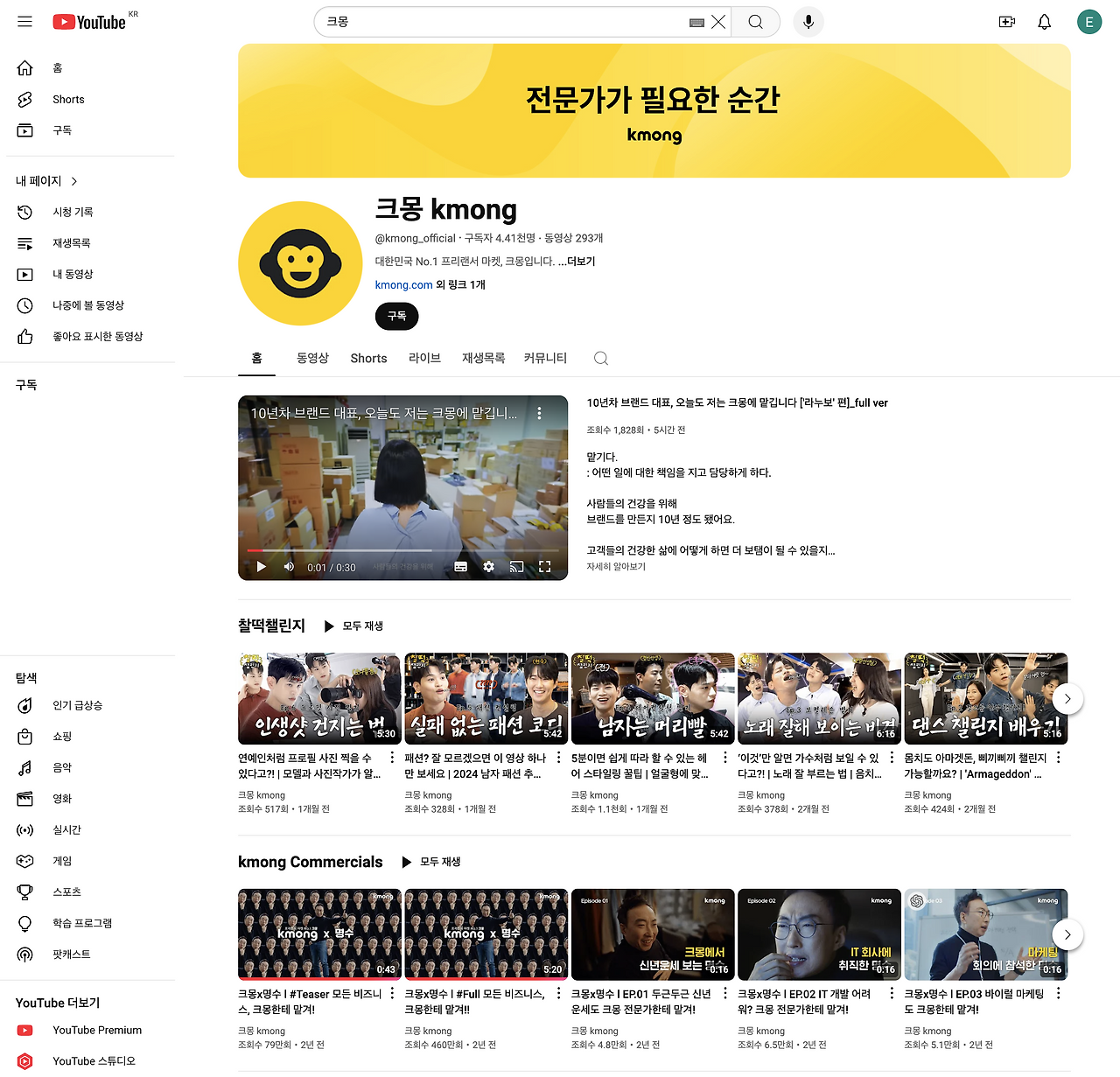Viewport: 1120px width, 1077px height.
Task: Switch to the 커뮤니티 tab
Action: coord(545,359)
